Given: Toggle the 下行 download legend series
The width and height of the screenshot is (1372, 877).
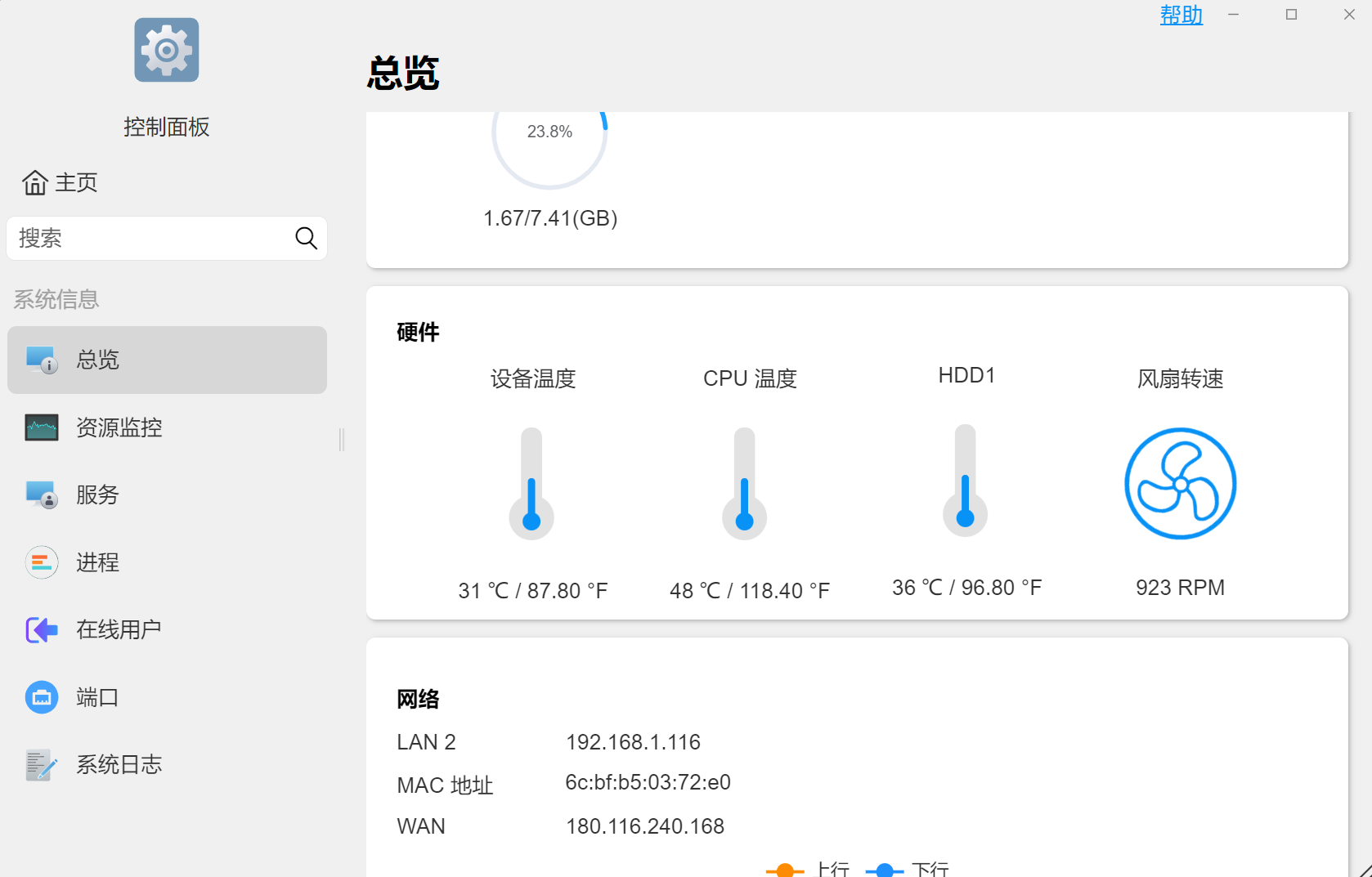Looking at the screenshot, I should pos(907,869).
